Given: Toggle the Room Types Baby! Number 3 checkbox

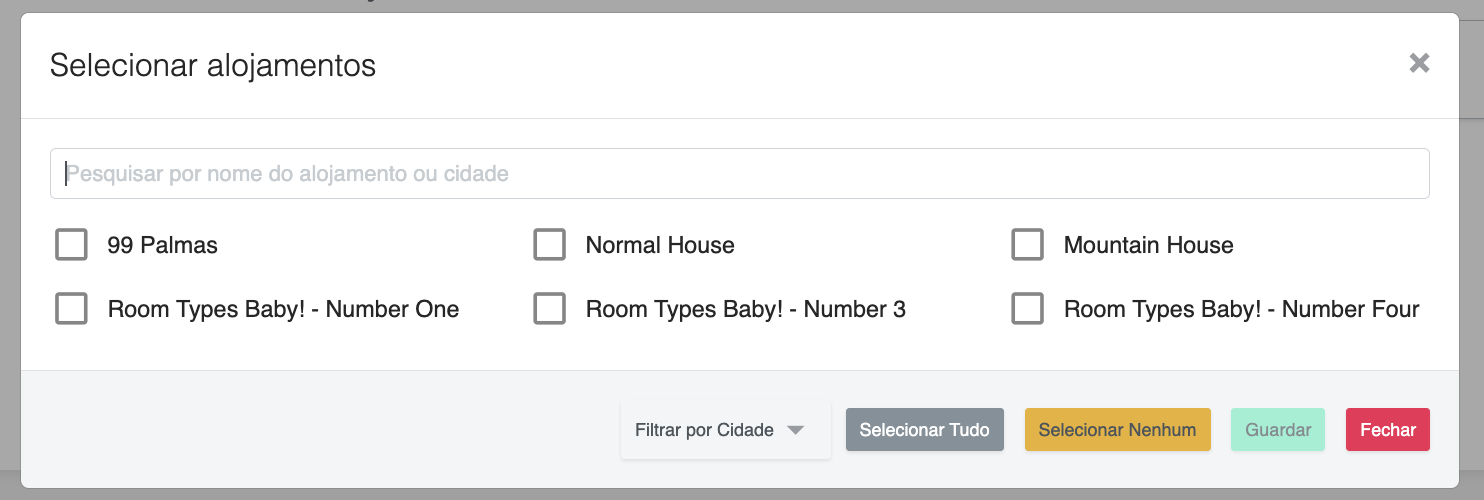Looking at the screenshot, I should [x=549, y=309].
